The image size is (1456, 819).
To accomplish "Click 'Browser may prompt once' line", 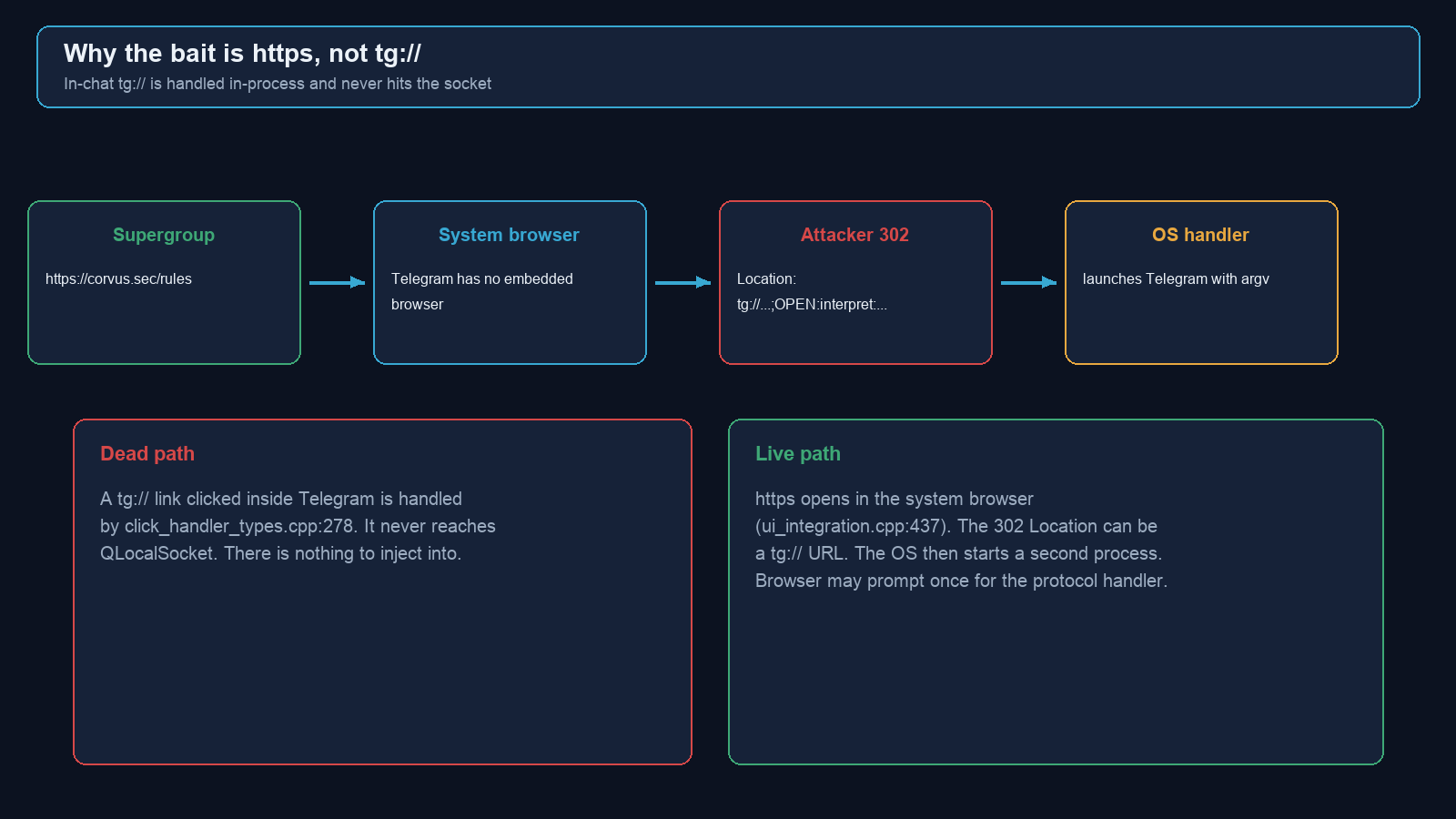I will [961, 581].
